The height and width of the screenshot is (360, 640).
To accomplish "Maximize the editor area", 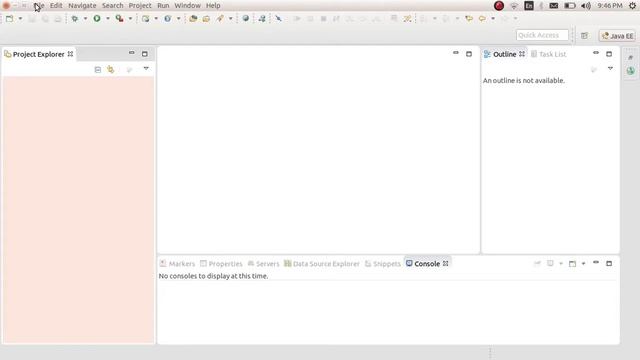I will click(x=469, y=54).
